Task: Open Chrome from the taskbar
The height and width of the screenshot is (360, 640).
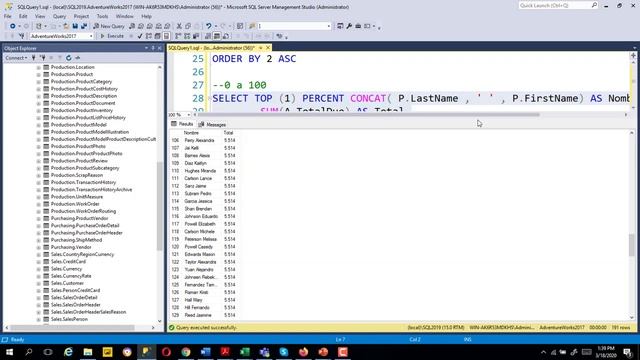Action: (186, 352)
